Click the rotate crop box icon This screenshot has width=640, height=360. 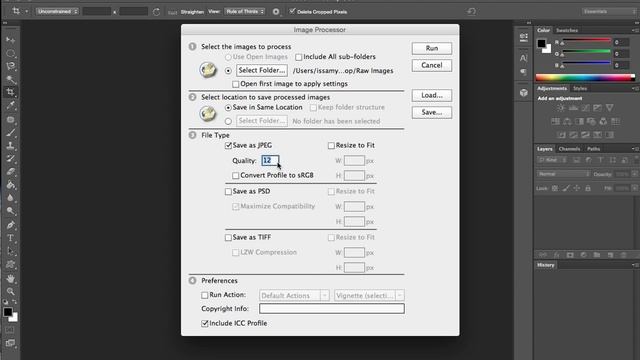156,12
